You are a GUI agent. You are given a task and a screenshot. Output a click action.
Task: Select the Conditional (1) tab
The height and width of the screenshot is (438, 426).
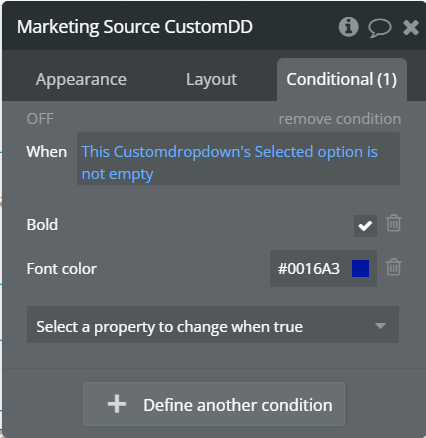coord(342,80)
